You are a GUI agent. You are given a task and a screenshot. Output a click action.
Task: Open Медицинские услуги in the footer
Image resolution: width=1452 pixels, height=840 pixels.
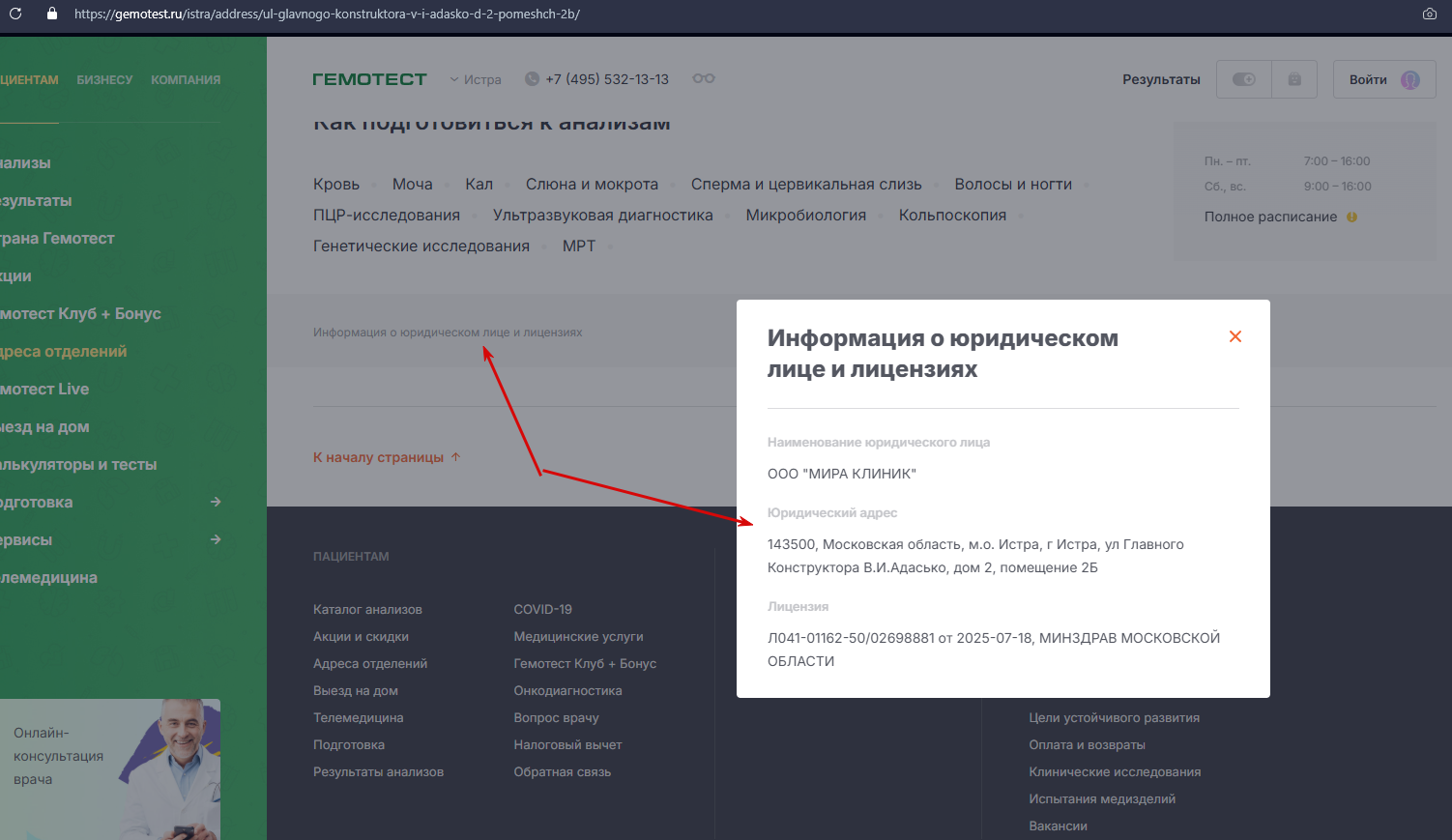(x=579, y=637)
